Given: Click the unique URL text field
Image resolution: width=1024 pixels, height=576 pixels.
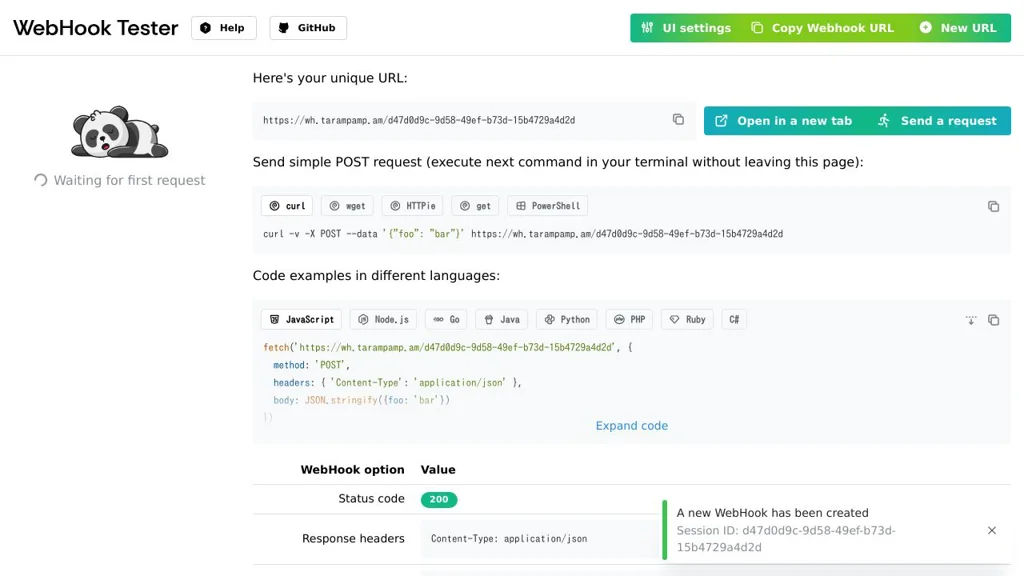Looking at the screenshot, I should pyautogui.click(x=460, y=120).
